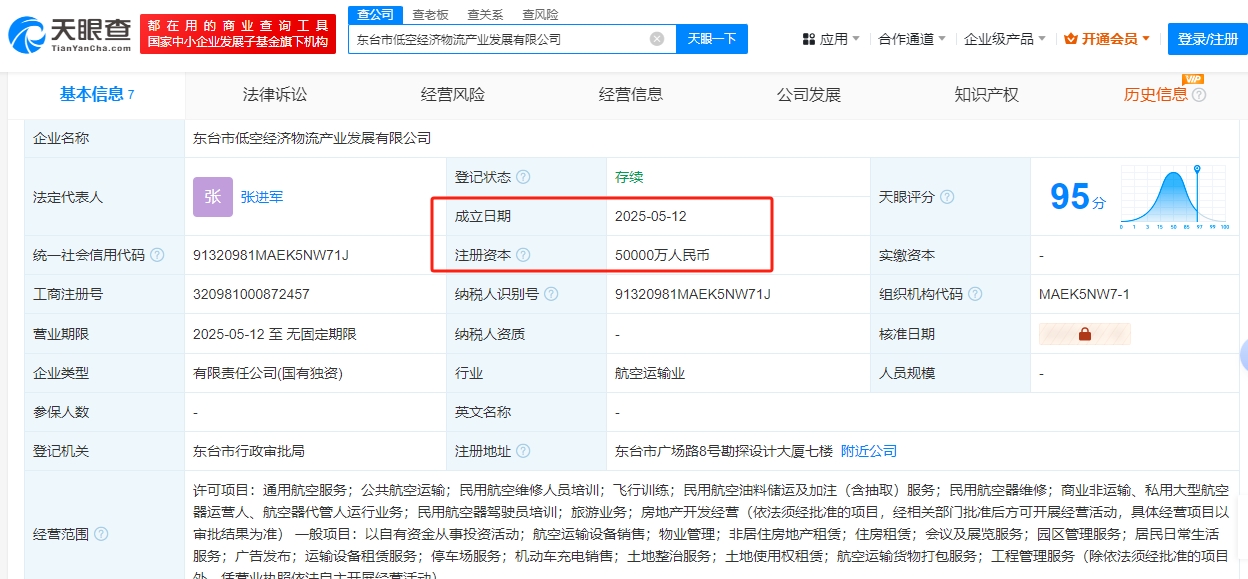Image resolution: width=1248 pixels, height=579 pixels.
Task: Open the 附近公司 link
Action: click(x=868, y=451)
